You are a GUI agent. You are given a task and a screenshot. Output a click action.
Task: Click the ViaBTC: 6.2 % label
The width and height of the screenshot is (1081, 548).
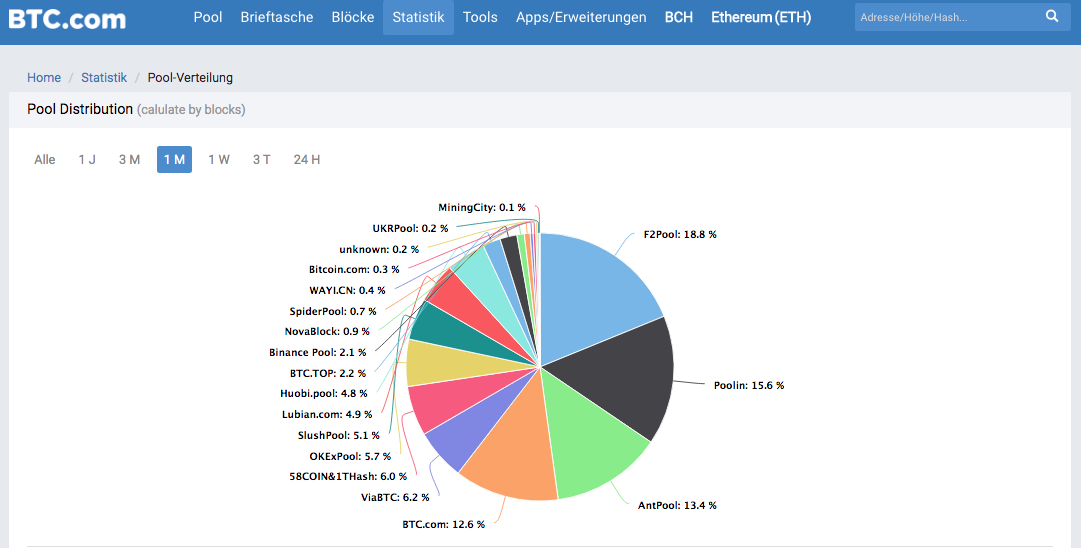click(x=395, y=497)
